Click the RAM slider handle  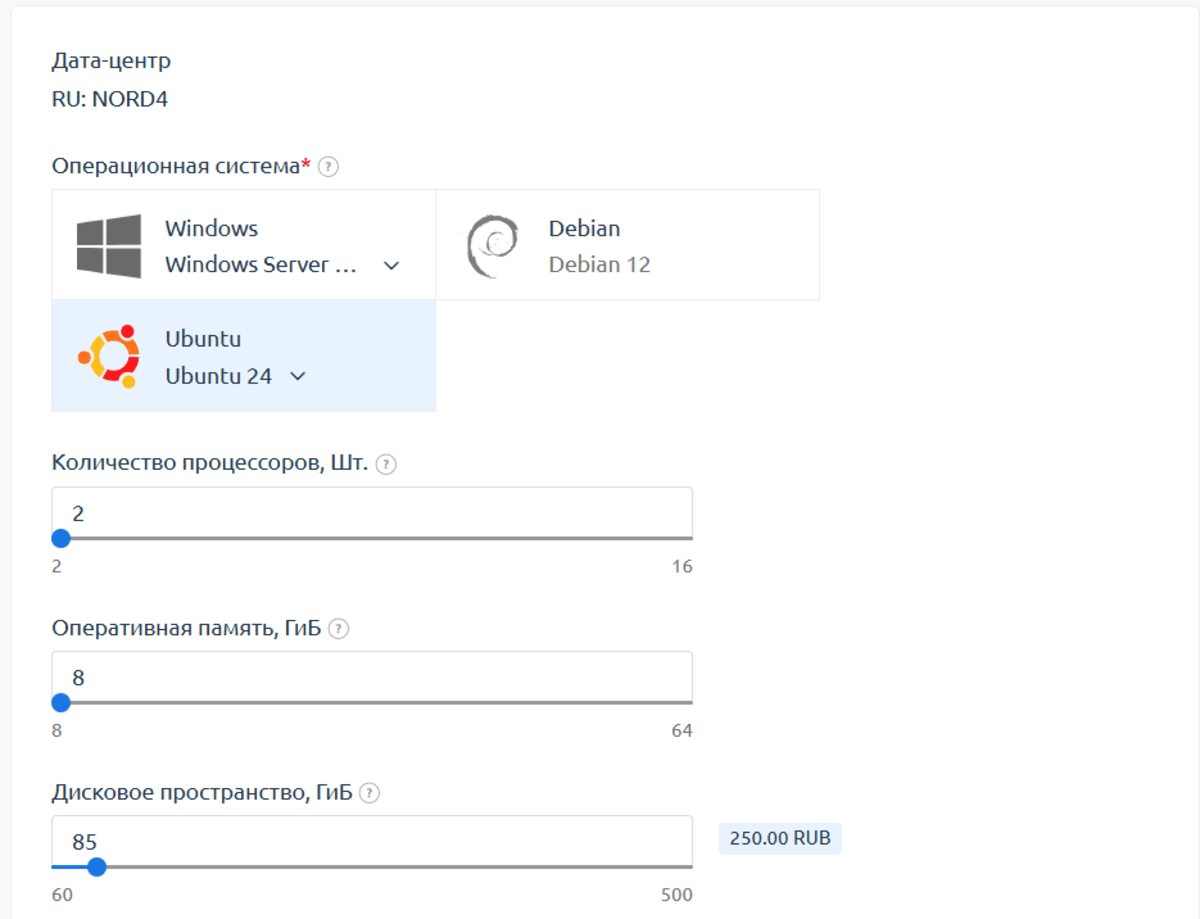click(x=61, y=702)
